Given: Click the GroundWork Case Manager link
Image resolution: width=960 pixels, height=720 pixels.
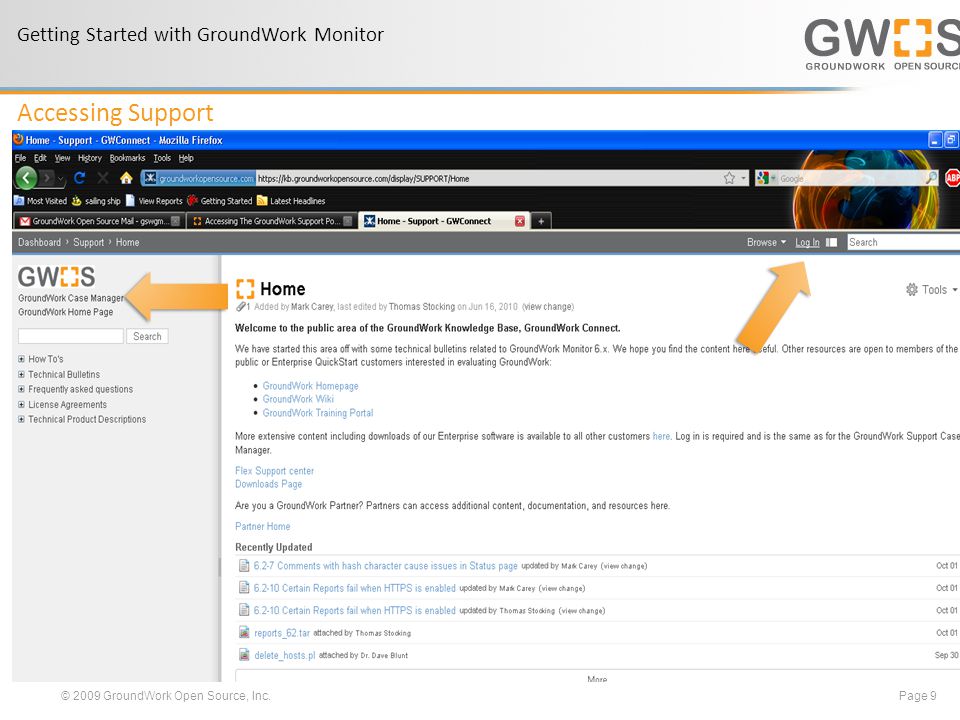Looking at the screenshot, I should click(70, 298).
